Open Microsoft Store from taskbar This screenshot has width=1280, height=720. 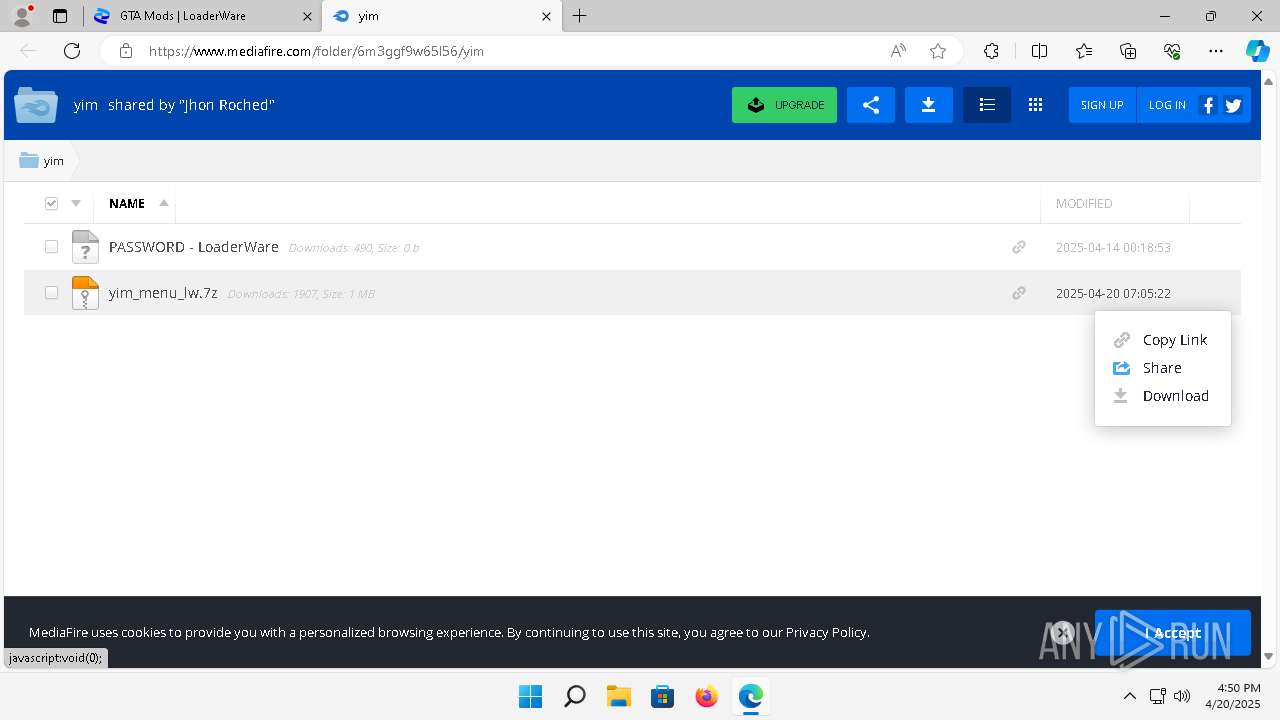pyautogui.click(x=662, y=696)
